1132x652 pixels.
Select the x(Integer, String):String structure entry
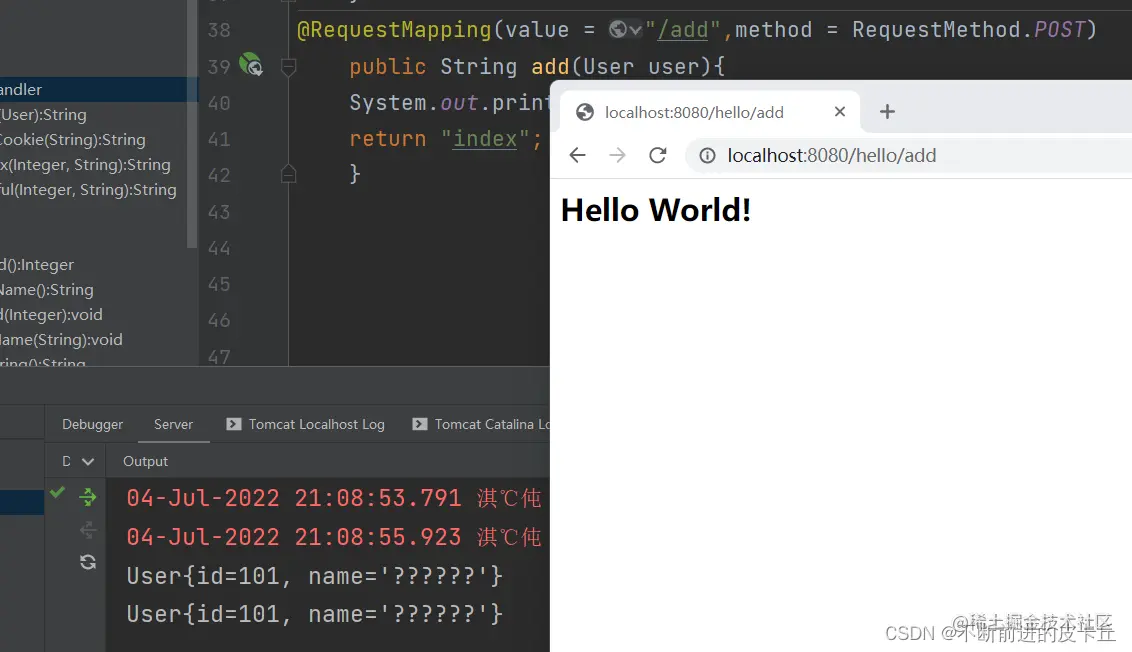[x=85, y=165]
